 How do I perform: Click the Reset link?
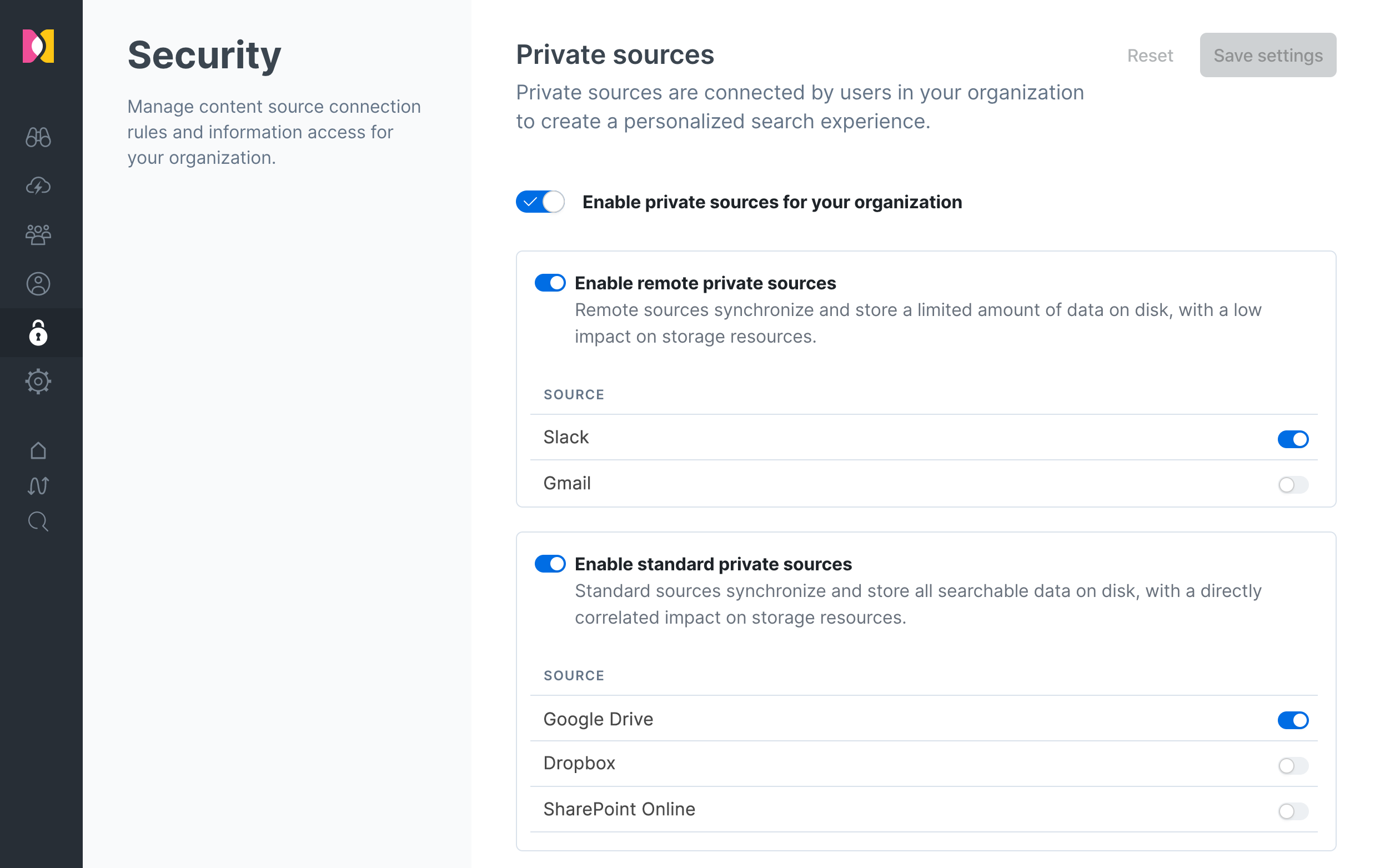click(1150, 56)
